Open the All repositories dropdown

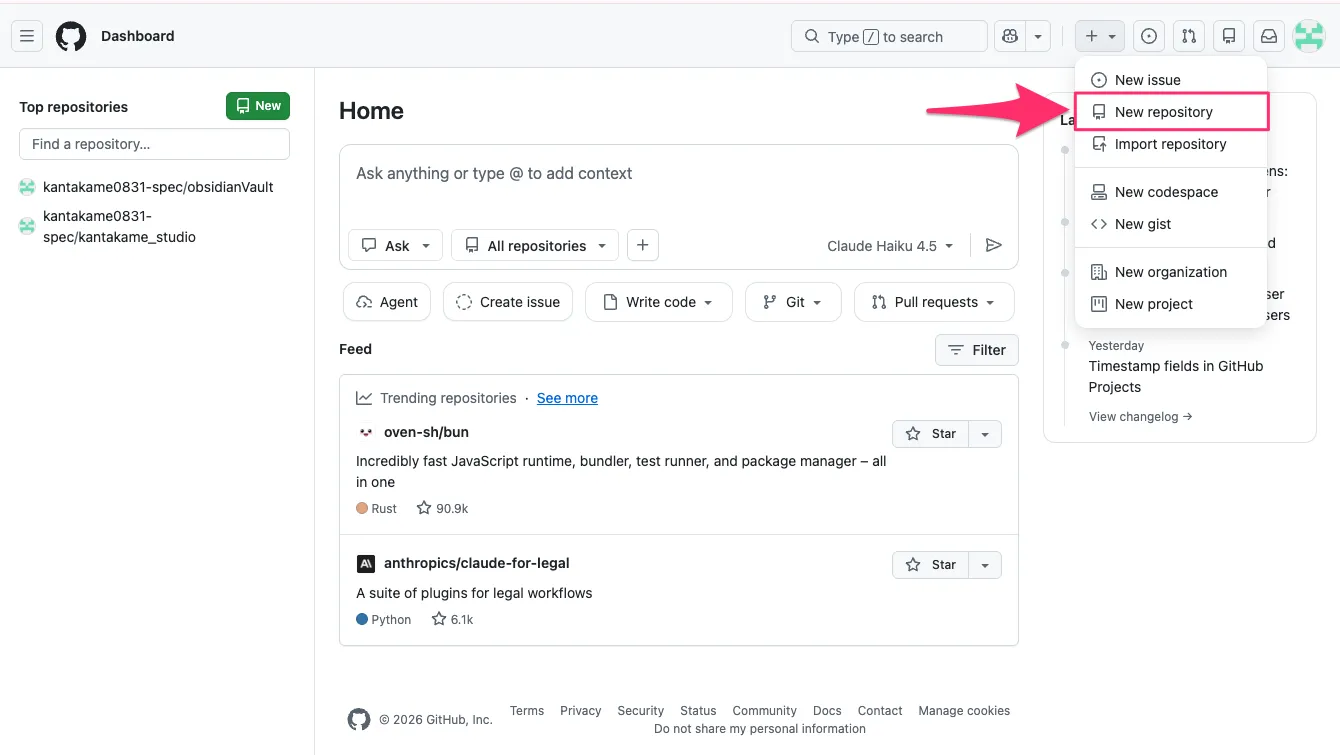(x=535, y=246)
